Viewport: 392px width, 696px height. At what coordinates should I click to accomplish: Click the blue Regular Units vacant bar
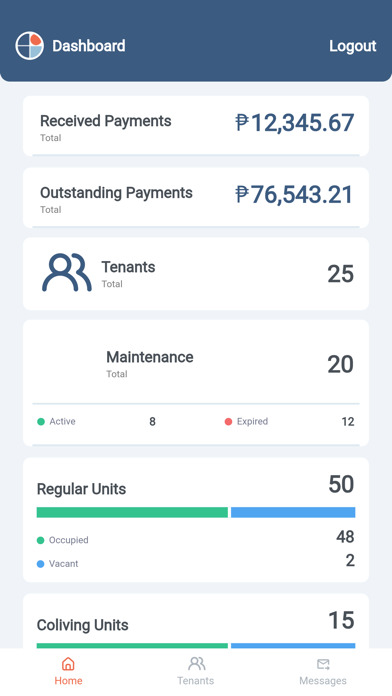click(293, 512)
